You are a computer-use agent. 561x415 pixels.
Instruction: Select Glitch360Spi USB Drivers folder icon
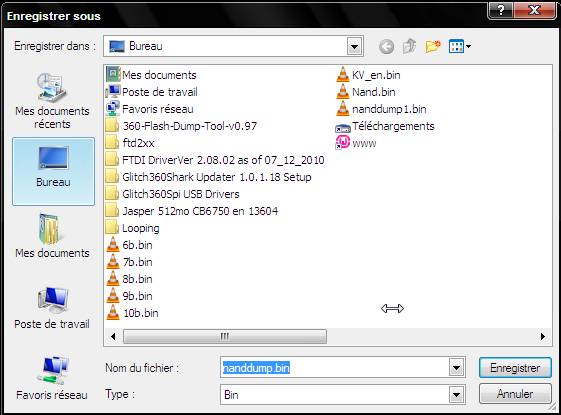(112, 194)
